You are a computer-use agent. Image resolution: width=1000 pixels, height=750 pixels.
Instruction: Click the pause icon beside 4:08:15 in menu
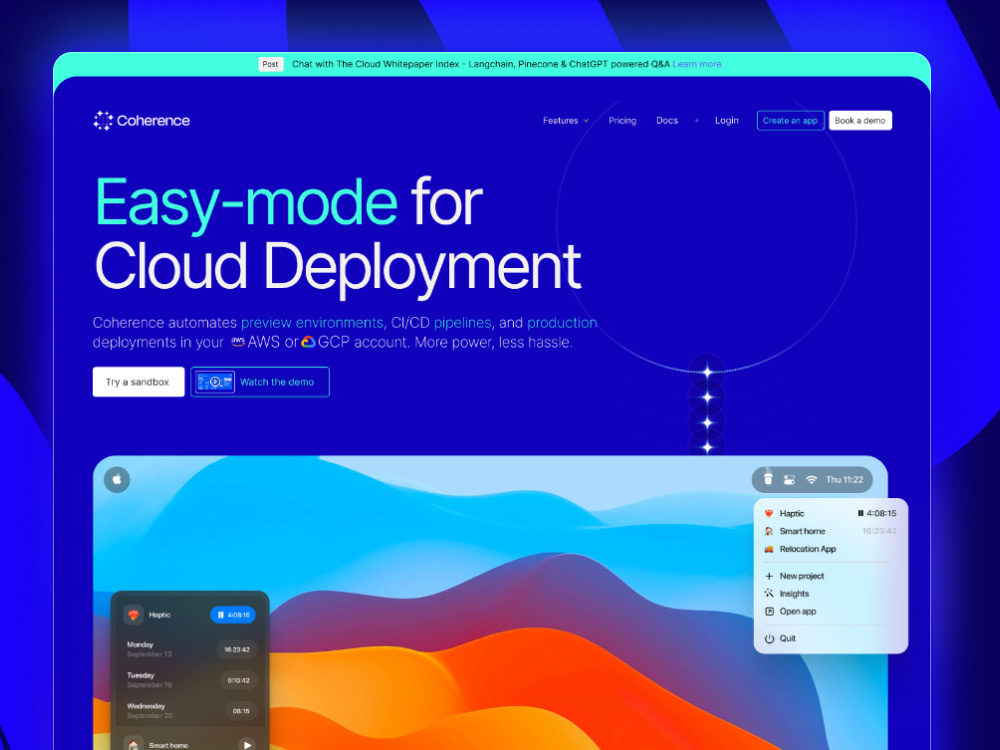click(x=860, y=513)
